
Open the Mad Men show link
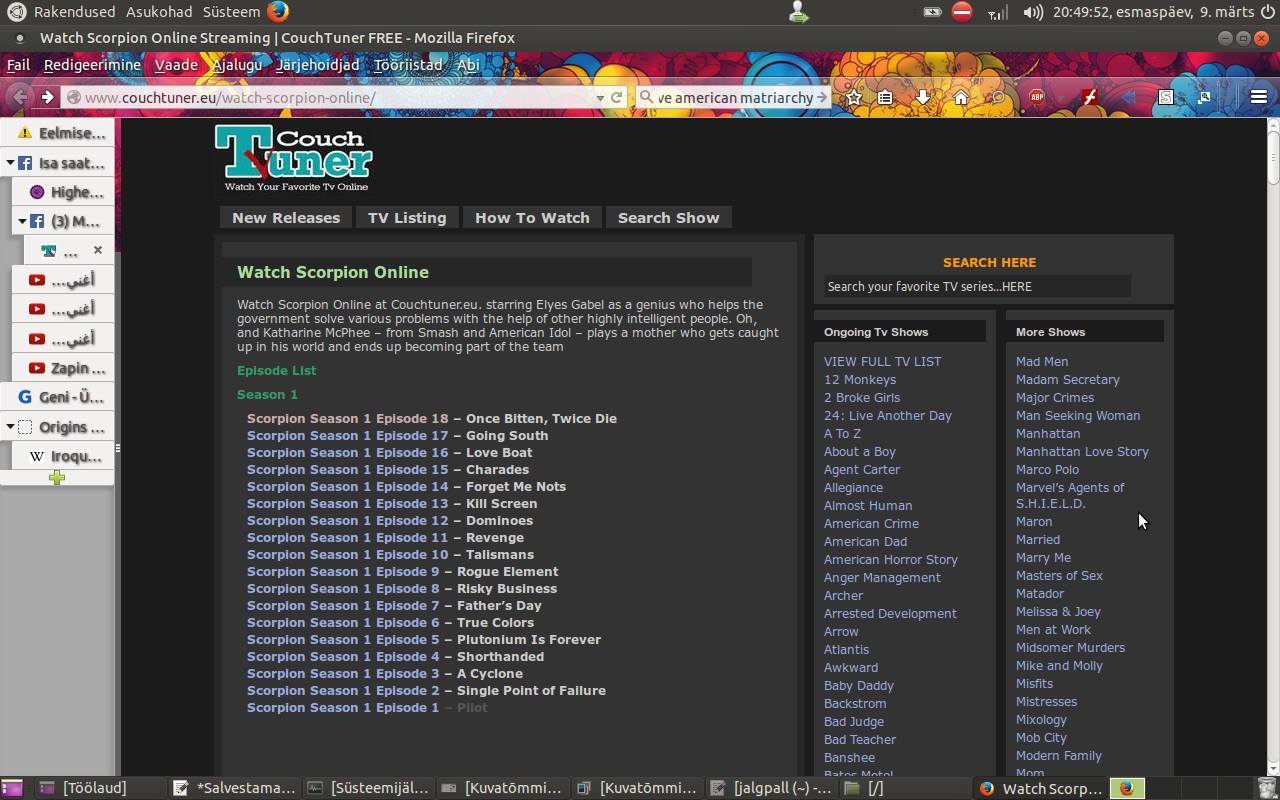tap(1042, 362)
